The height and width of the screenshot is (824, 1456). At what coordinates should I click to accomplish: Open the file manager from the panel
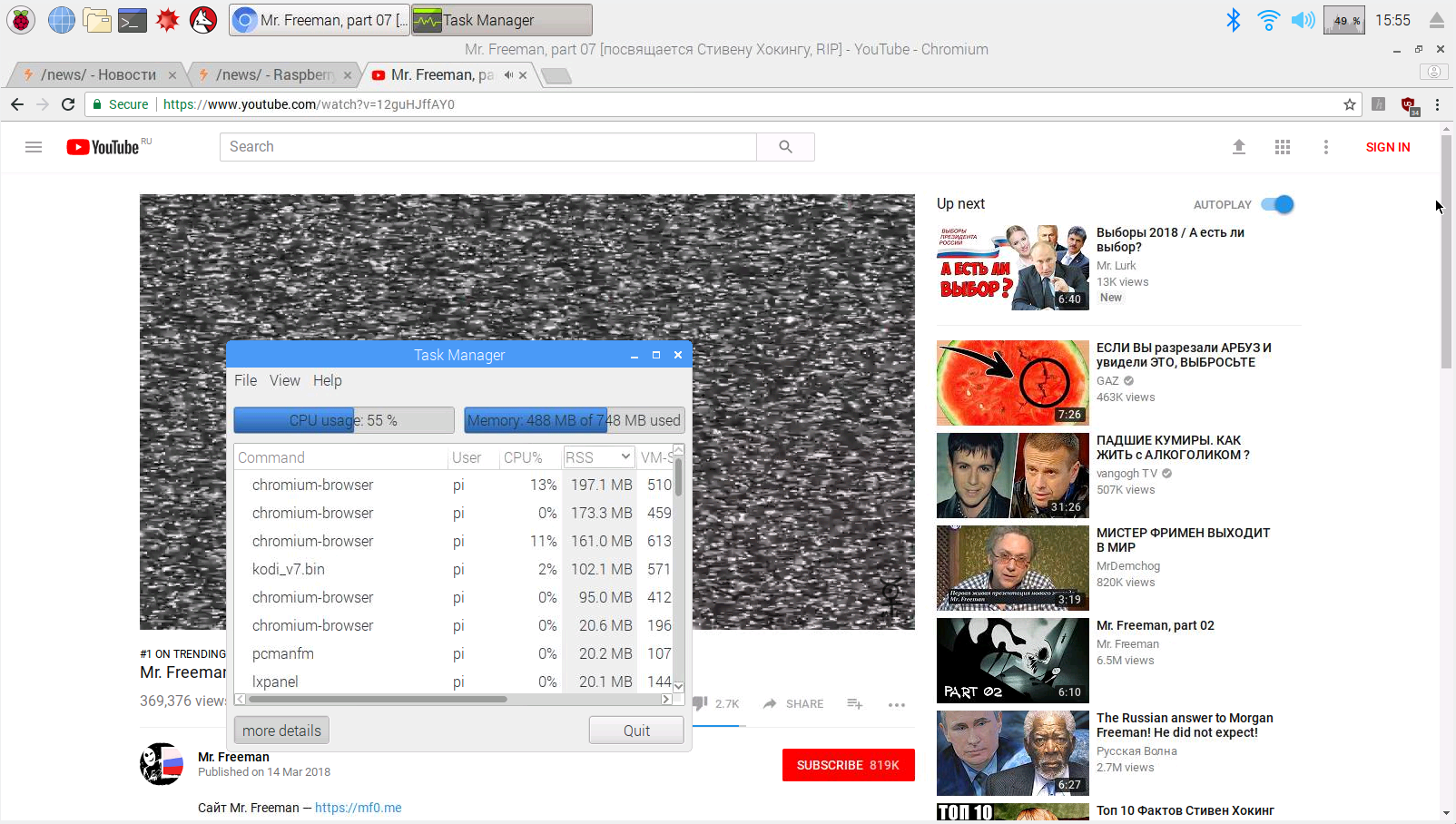click(96, 19)
